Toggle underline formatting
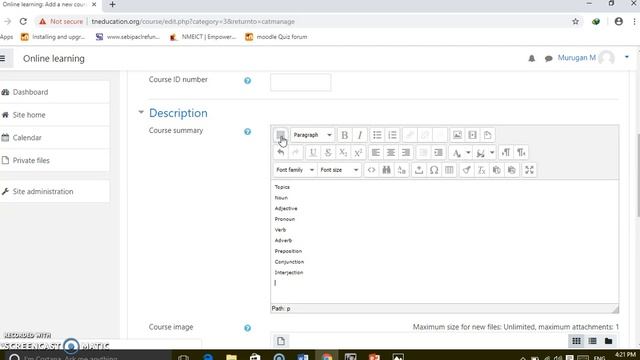 click(x=313, y=153)
